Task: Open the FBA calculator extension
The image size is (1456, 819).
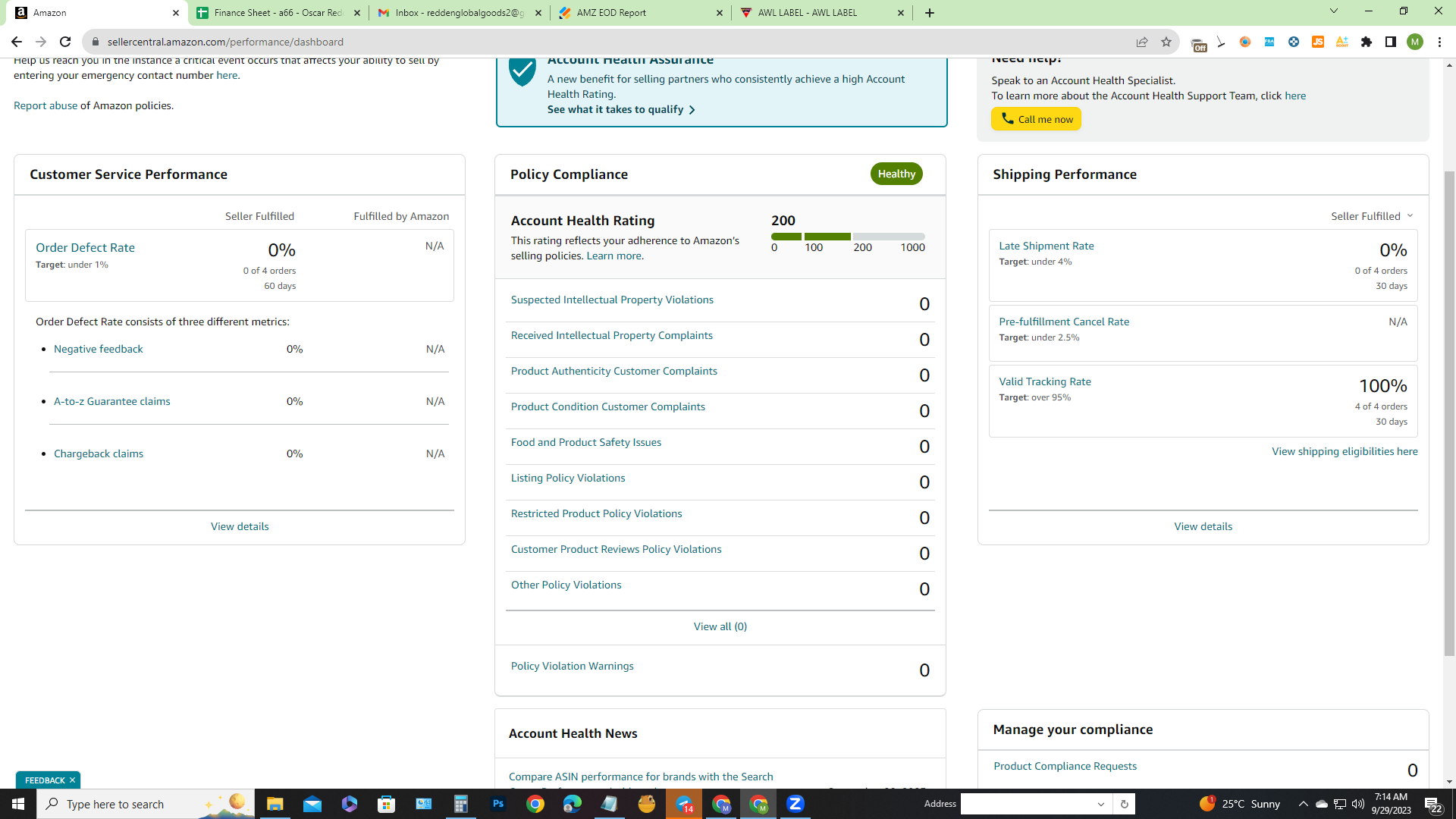Action: (x=1269, y=42)
